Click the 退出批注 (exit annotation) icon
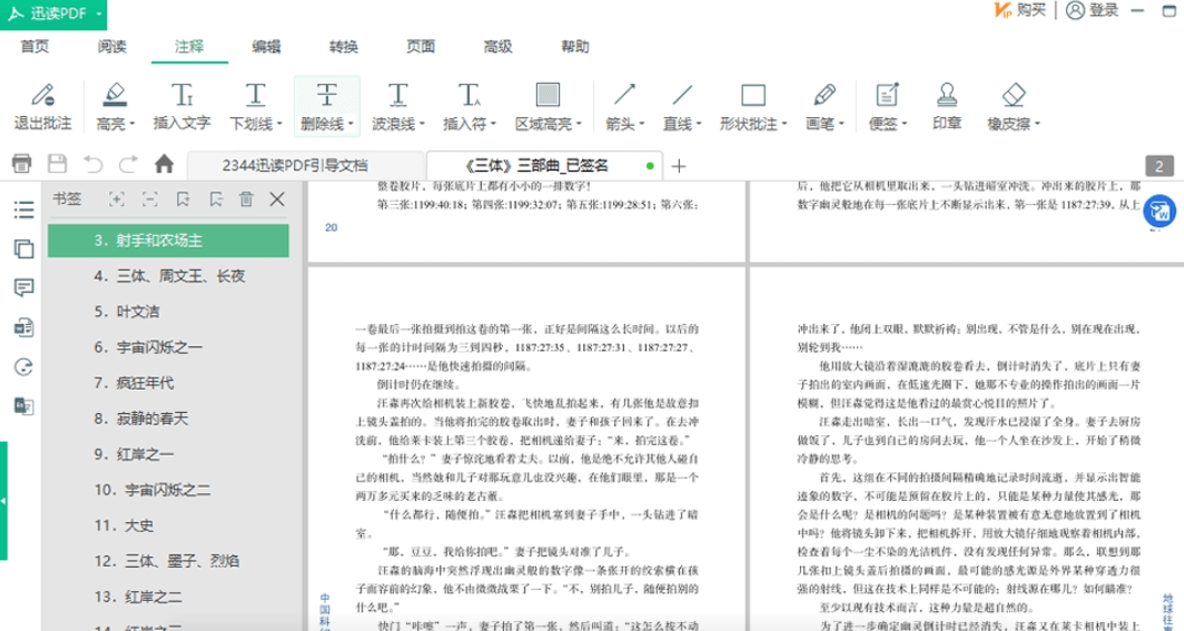The height and width of the screenshot is (631, 1184). click(42, 96)
